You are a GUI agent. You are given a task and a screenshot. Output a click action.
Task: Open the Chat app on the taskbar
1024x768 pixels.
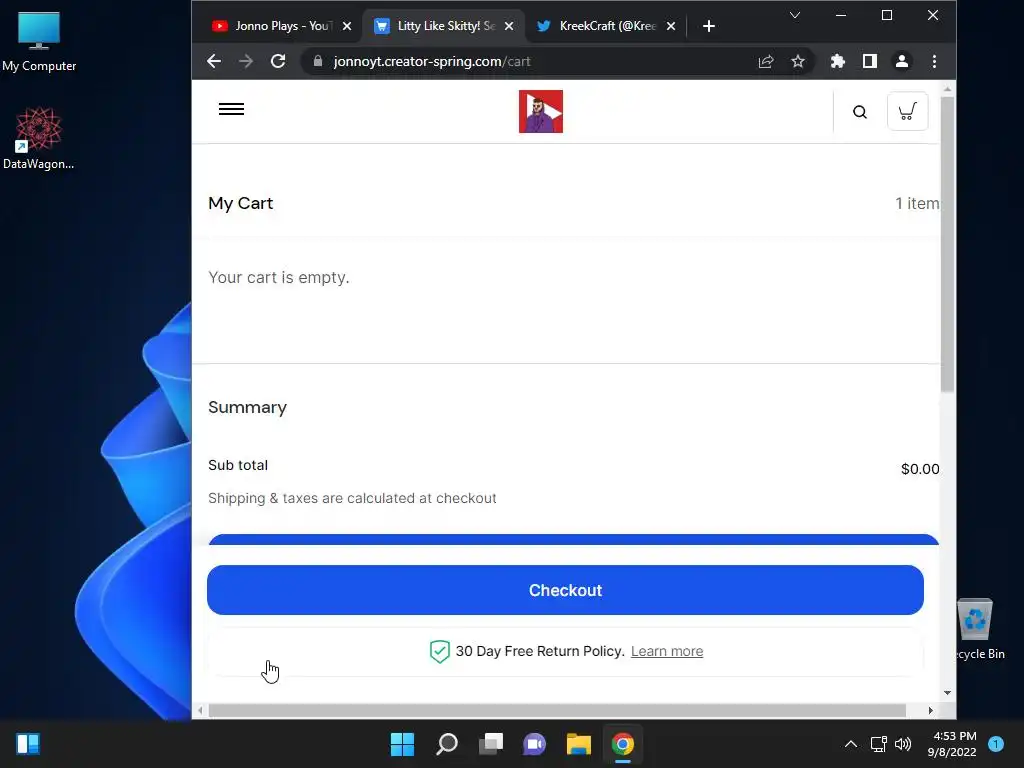tap(535, 744)
